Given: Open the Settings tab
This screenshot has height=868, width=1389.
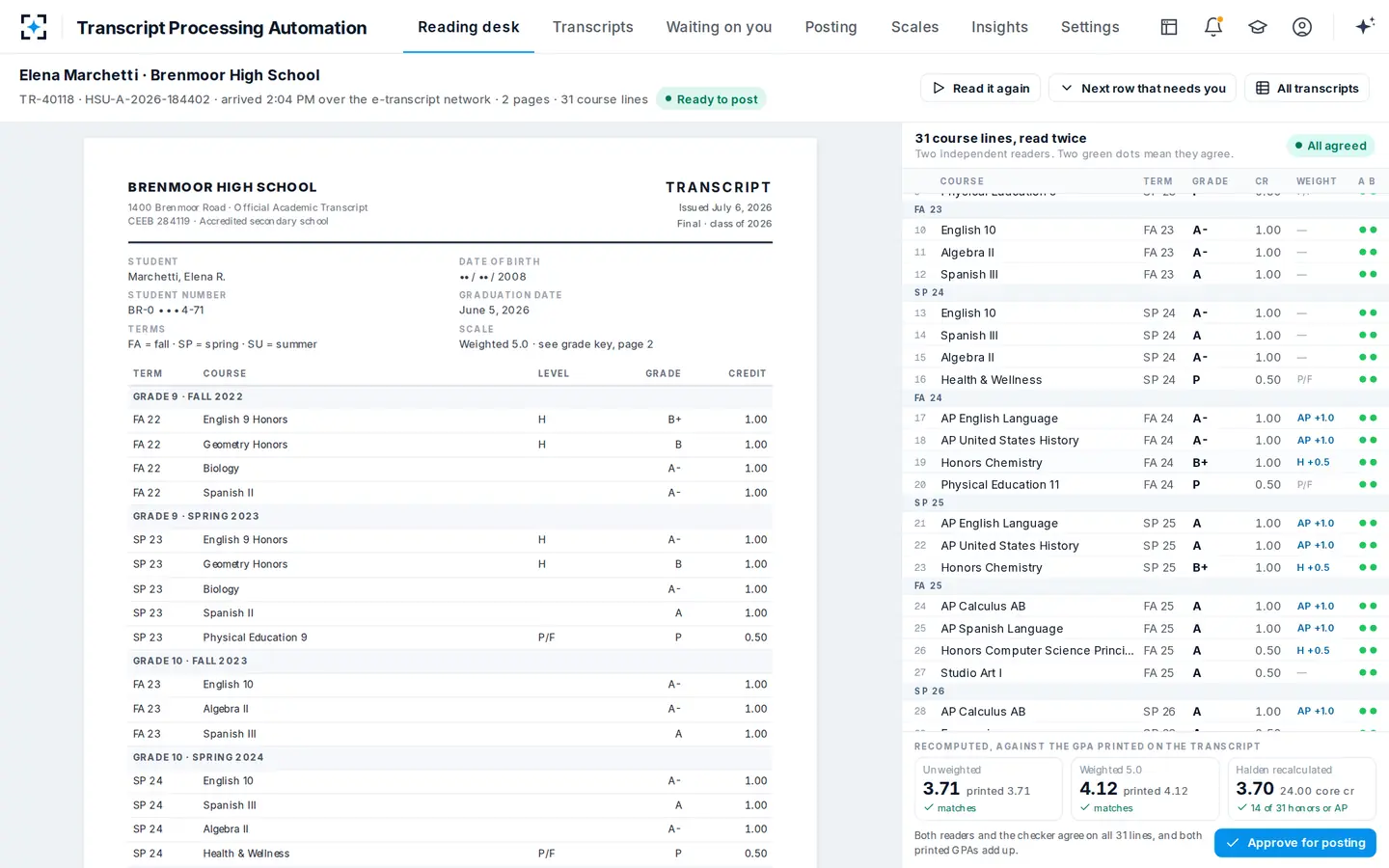Looking at the screenshot, I should 1090,27.
